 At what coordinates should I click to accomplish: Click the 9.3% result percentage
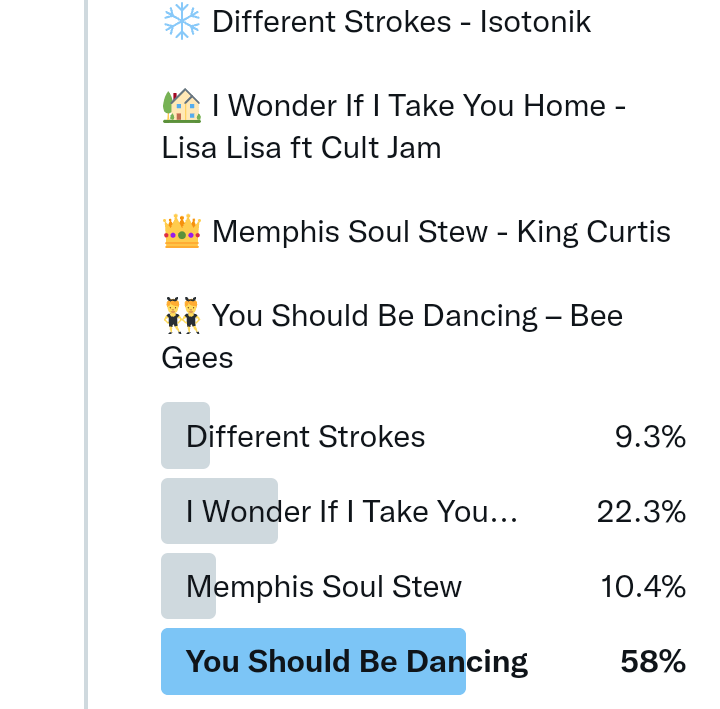(650, 437)
